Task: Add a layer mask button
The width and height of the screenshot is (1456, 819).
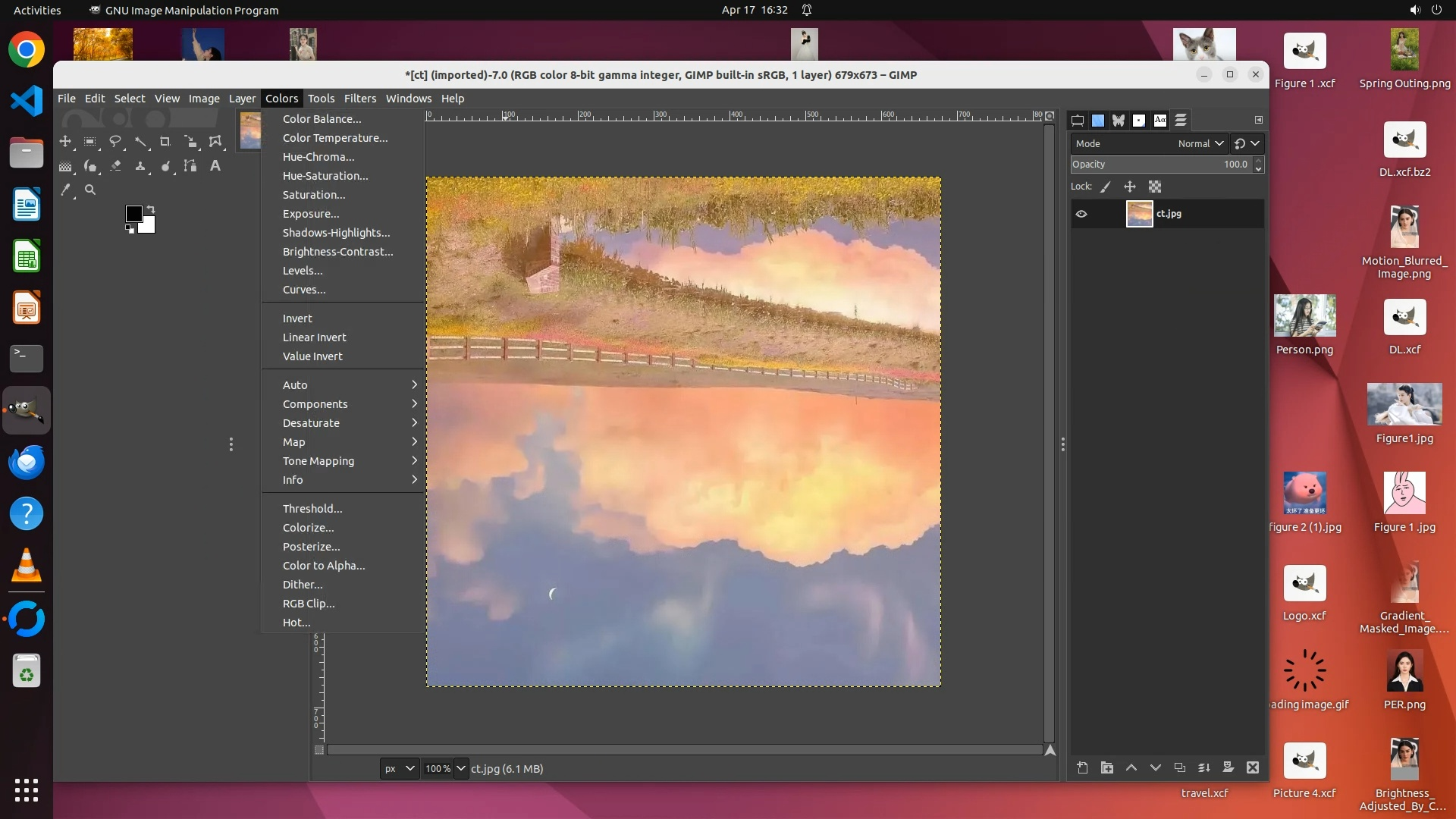Action: pyautogui.click(x=1228, y=768)
